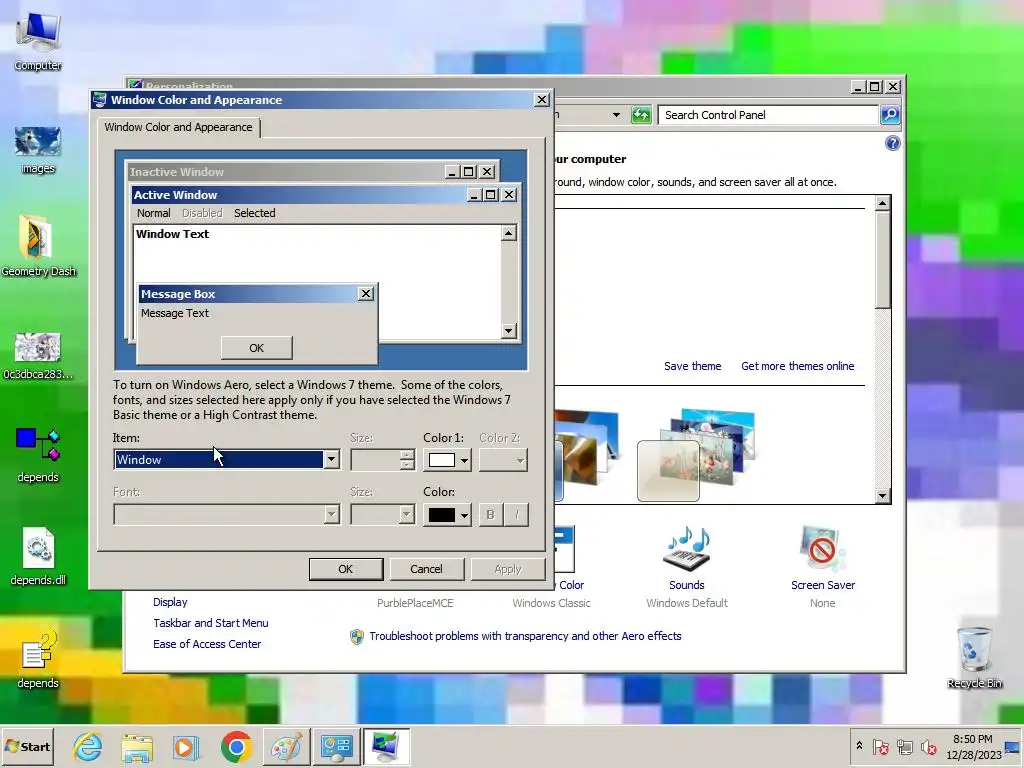This screenshot has height=768, width=1024.
Task: Toggle the Italic font button
Action: [x=517, y=515]
